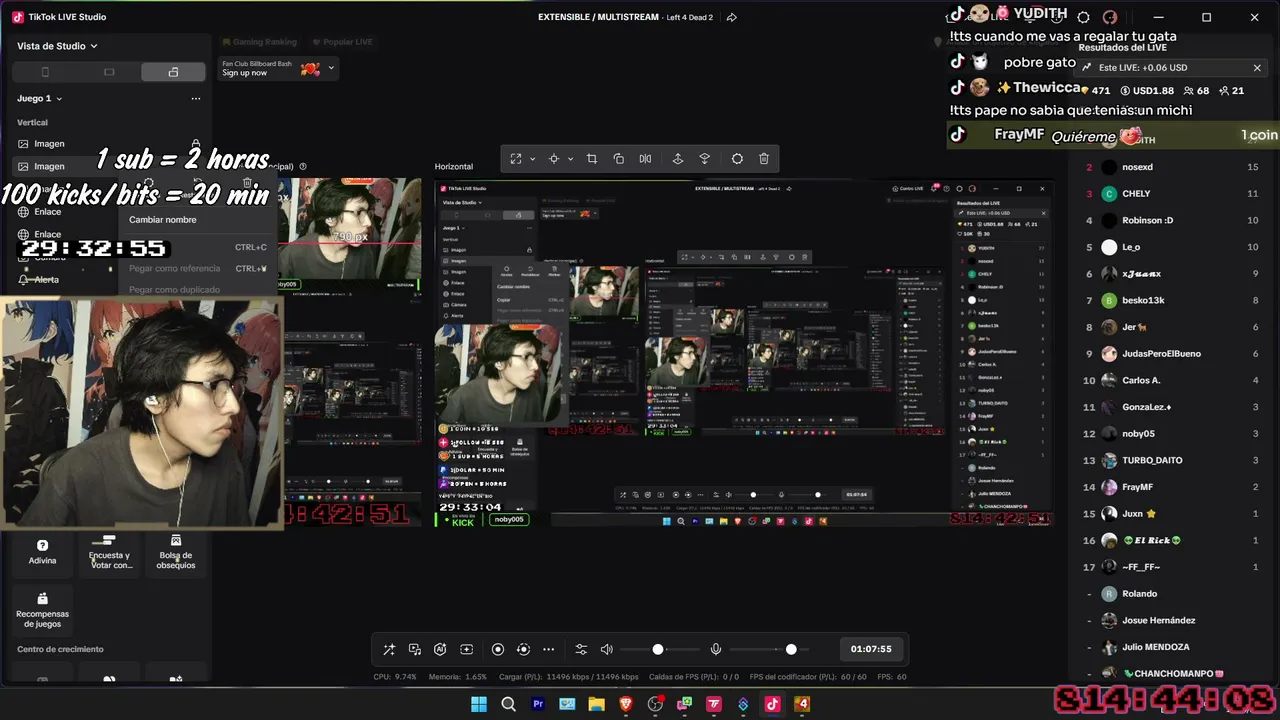Expand the Fan Club Billboard Bash banner
1280x720 pixels.
(x=331, y=69)
